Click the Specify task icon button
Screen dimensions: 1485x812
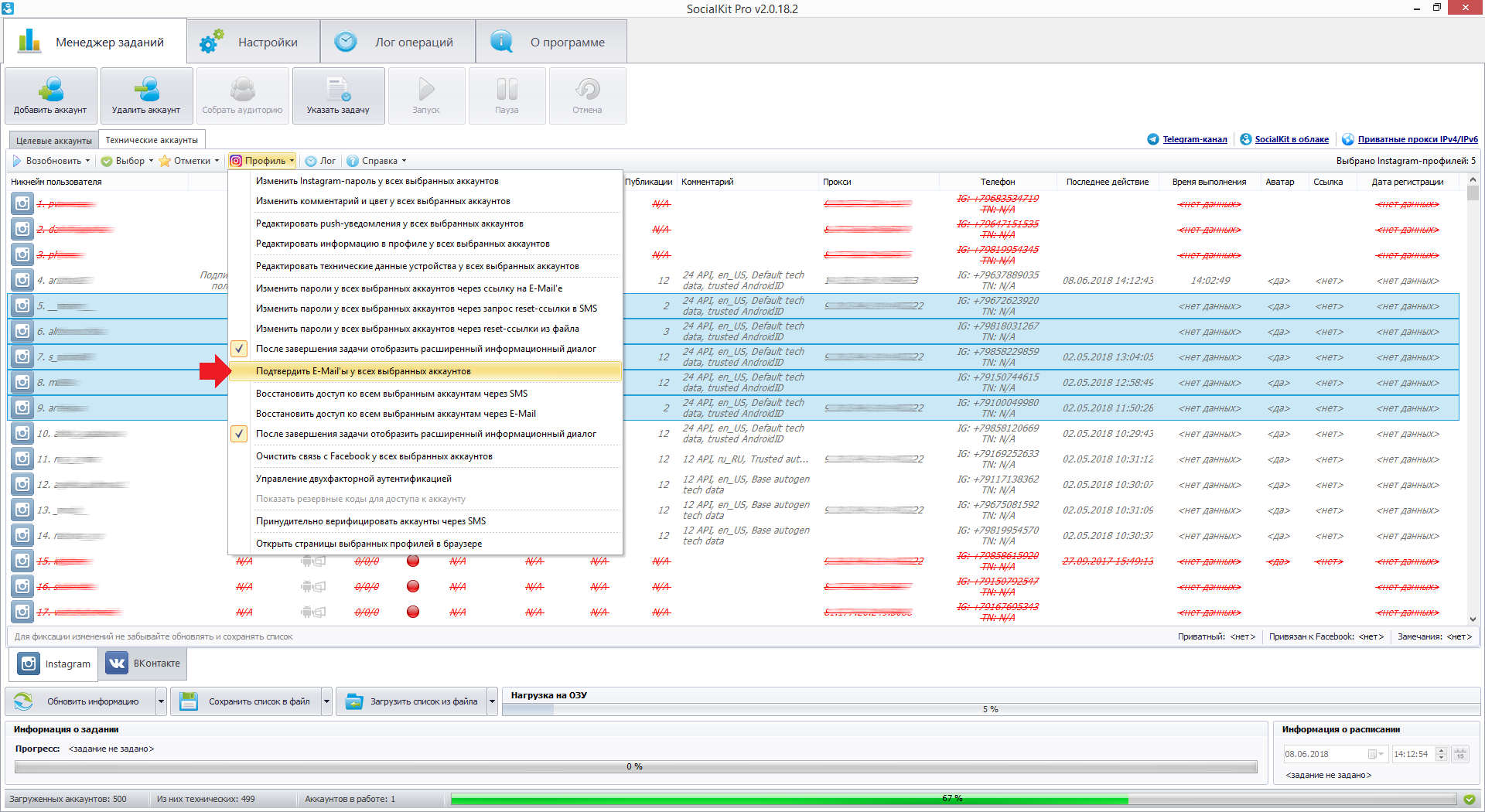[338, 96]
